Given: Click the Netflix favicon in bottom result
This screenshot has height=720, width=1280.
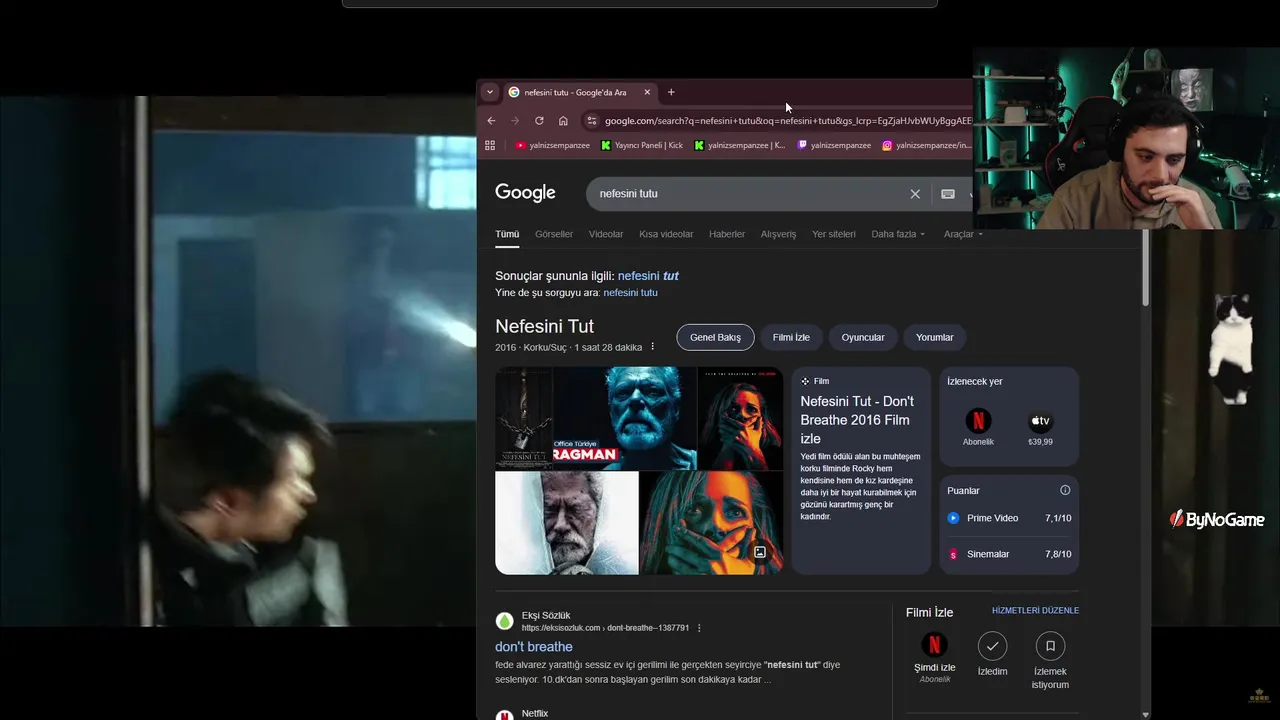Looking at the screenshot, I should 505,715.
